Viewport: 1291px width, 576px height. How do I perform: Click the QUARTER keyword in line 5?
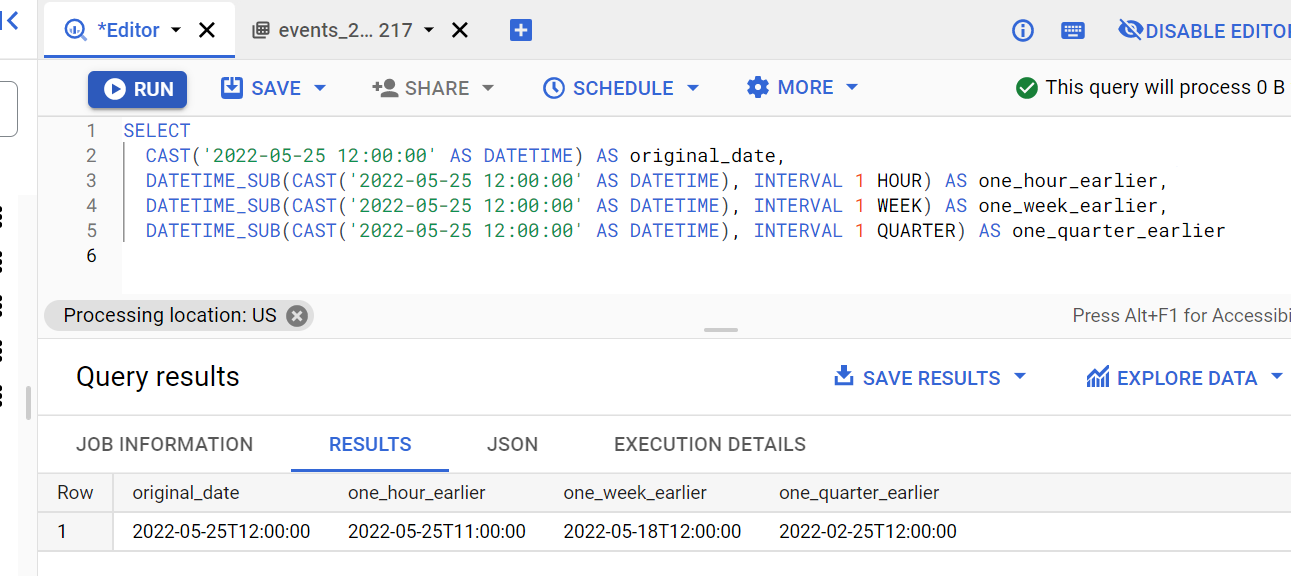coord(916,231)
